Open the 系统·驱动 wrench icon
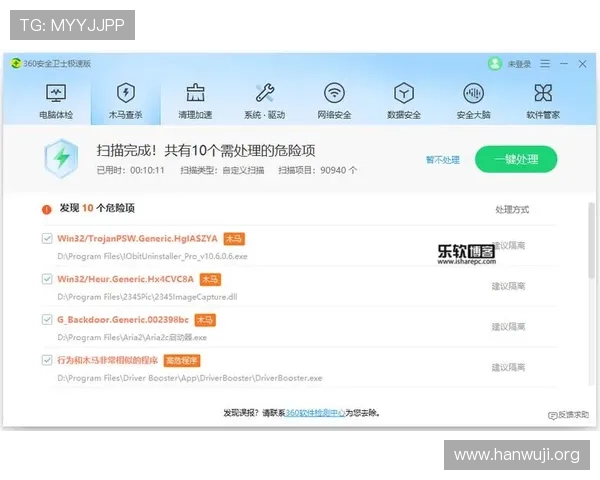 [265, 92]
